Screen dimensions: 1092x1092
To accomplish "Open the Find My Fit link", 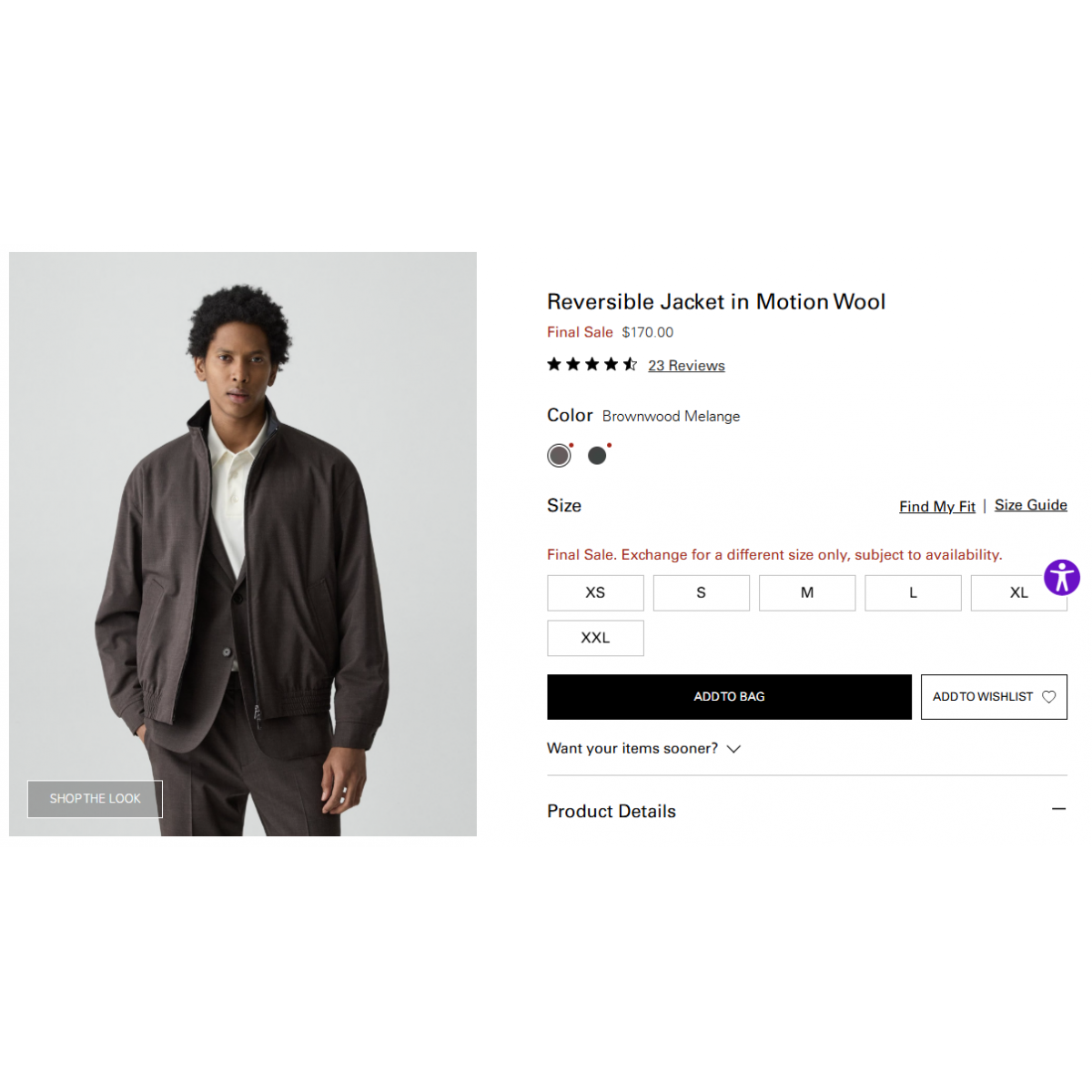I will tap(936, 507).
